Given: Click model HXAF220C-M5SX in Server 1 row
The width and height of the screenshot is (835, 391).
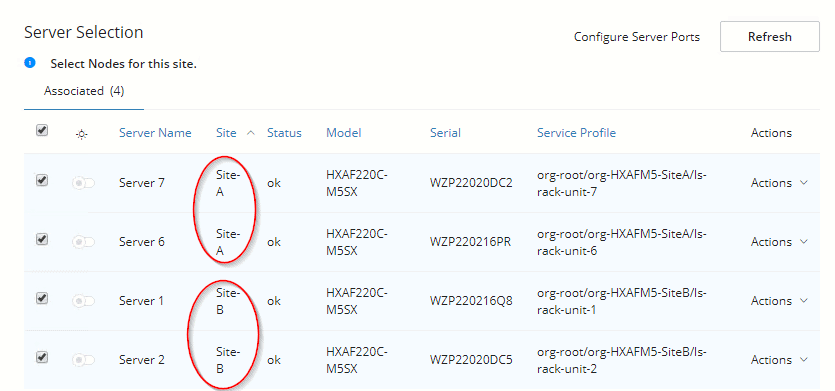Looking at the screenshot, I should (357, 301).
